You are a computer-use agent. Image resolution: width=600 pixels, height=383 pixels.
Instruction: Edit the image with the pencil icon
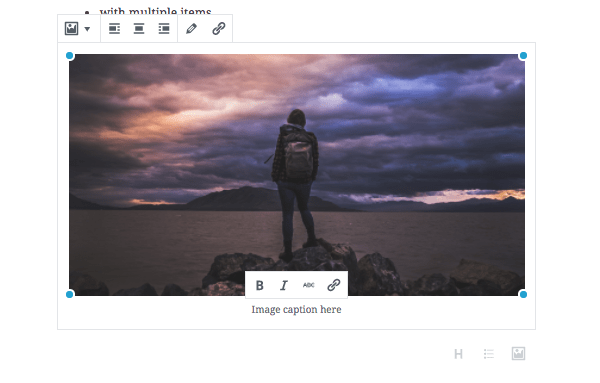tap(192, 29)
